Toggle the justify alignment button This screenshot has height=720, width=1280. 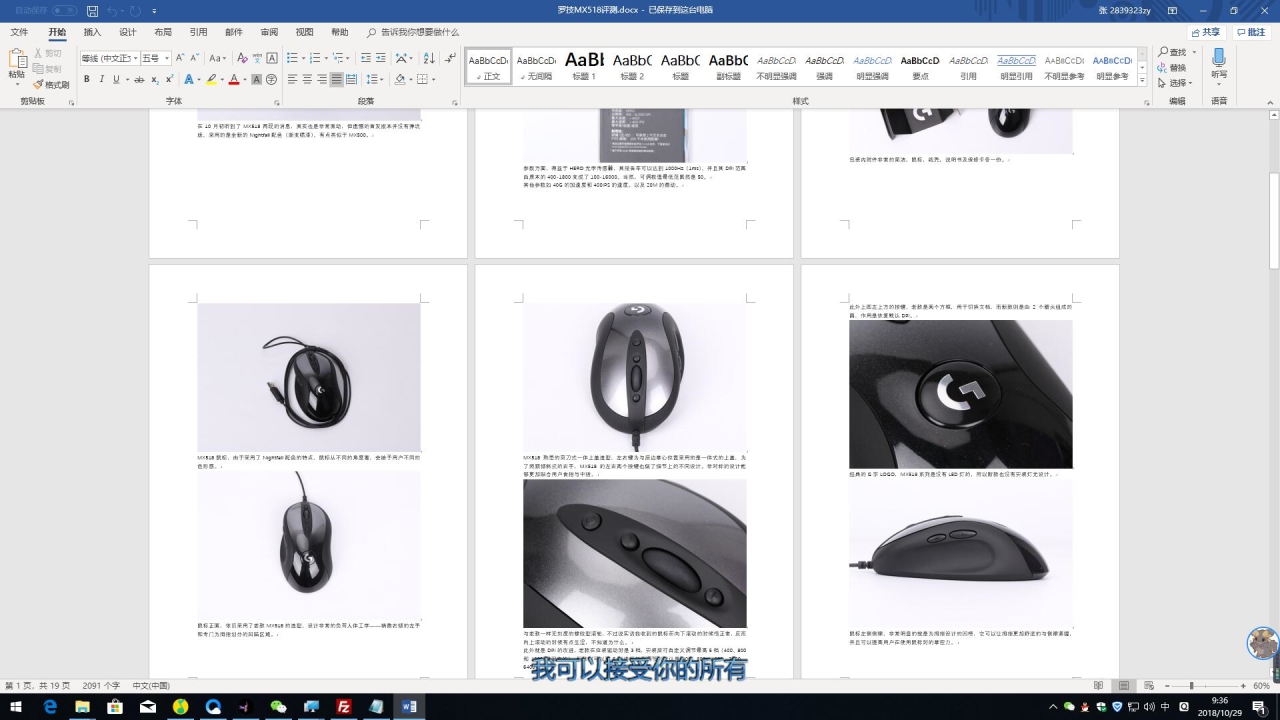(x=337, y=79)
